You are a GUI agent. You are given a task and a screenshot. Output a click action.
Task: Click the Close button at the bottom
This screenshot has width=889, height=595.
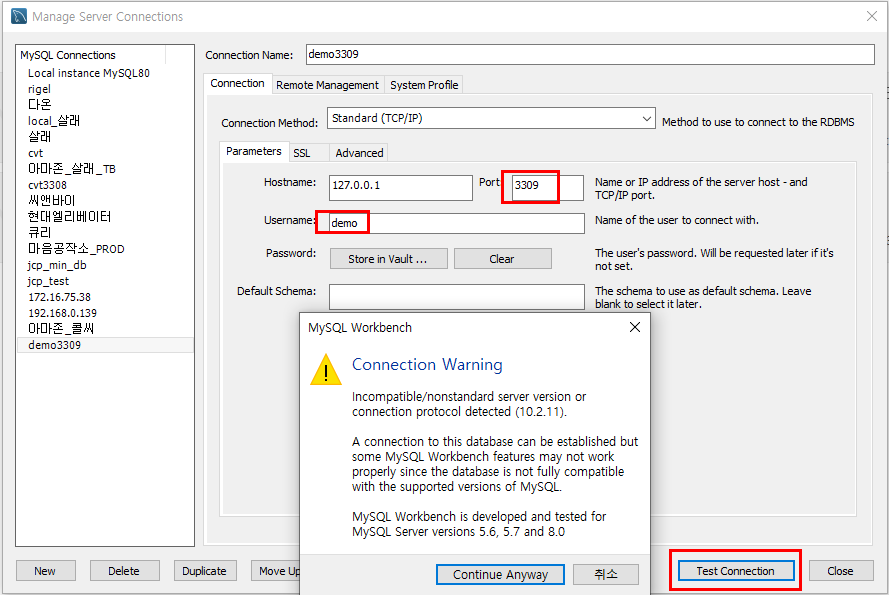840,571
